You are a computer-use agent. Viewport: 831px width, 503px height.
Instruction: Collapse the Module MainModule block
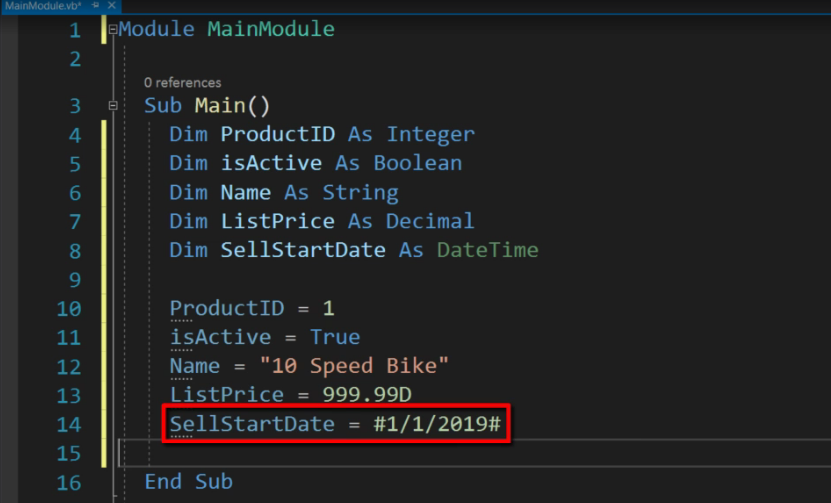[113, 30]
